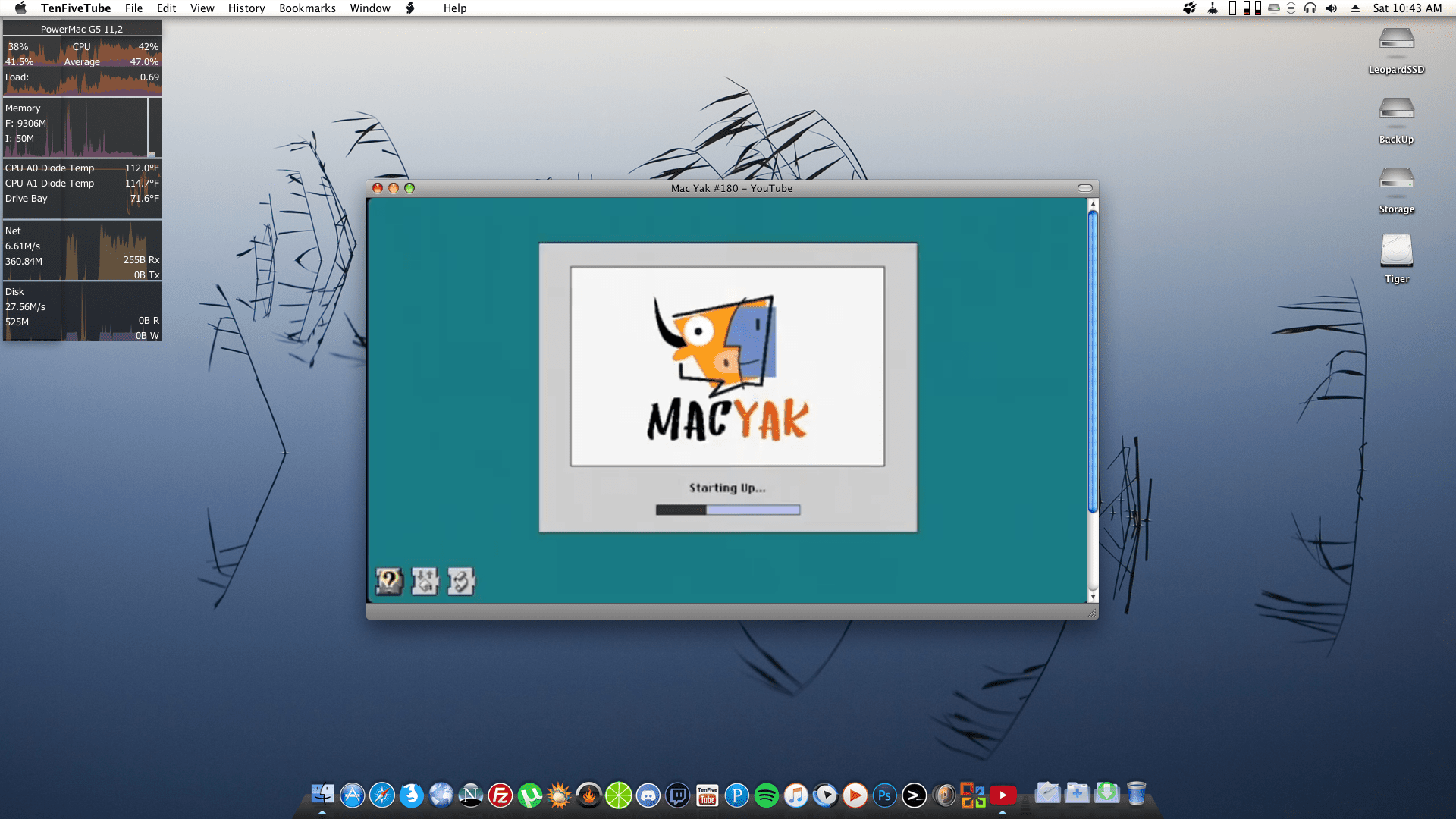Click the clock showing Sat 10:43 AM
The width and height of the screenshot is (1456, 819).
[1407, 8]
